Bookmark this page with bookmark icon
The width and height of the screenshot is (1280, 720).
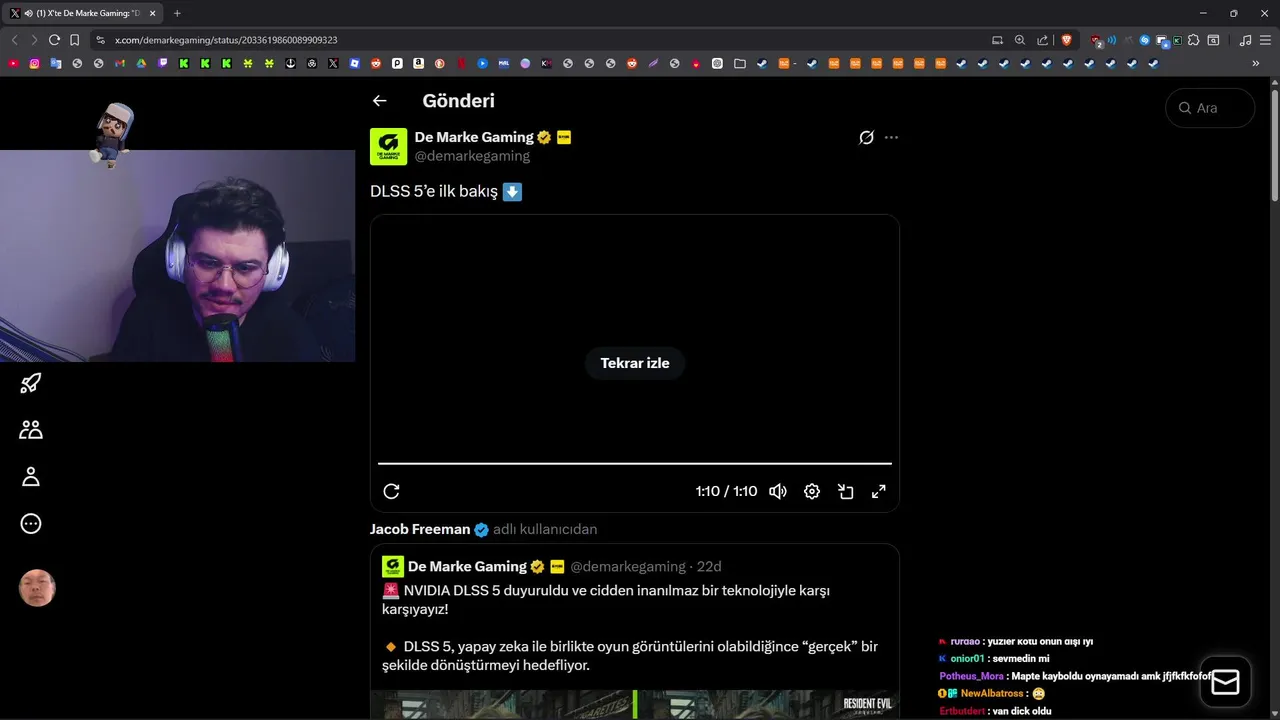pos(74,40)
